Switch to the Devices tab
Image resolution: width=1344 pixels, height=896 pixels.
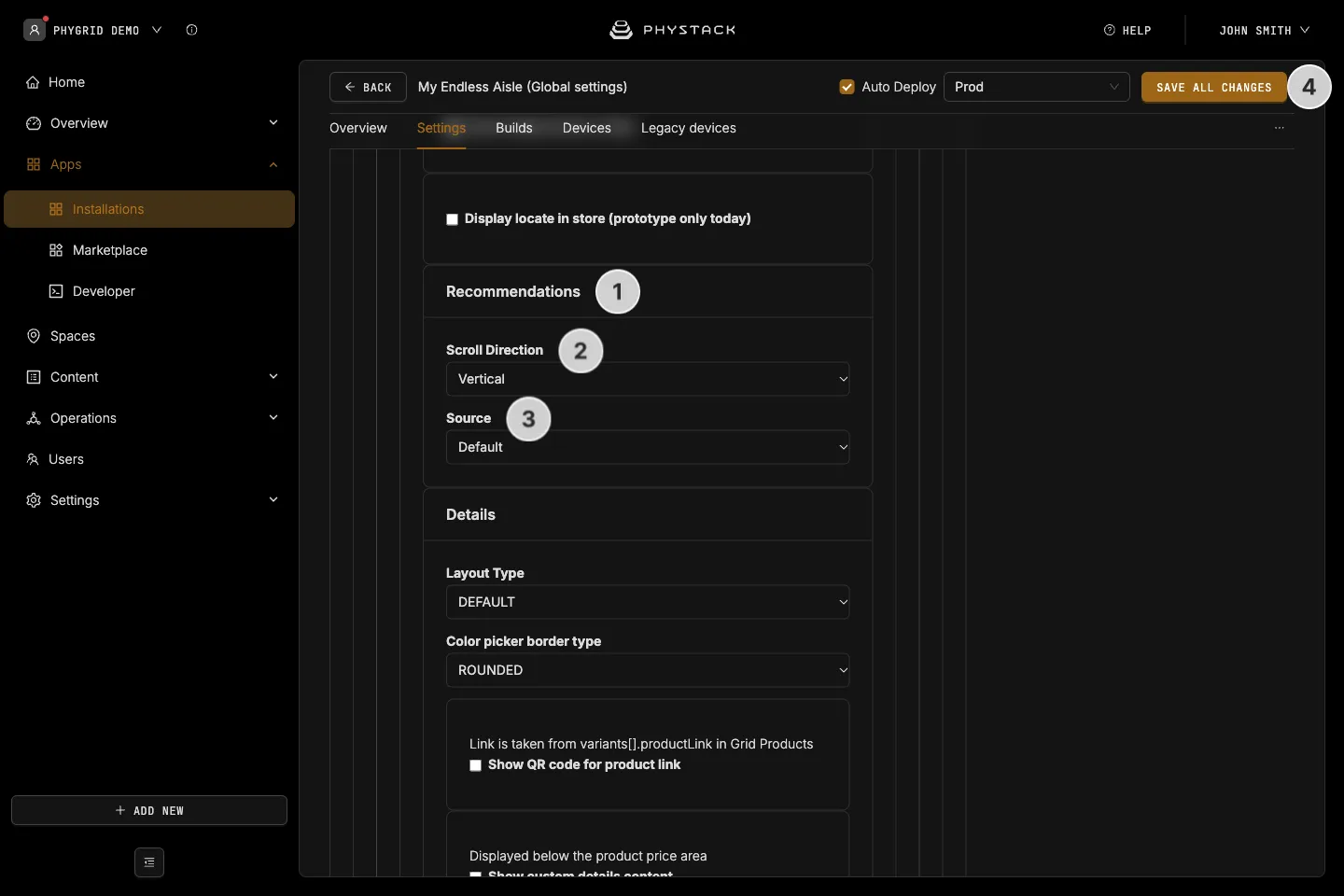pos(587,128)
